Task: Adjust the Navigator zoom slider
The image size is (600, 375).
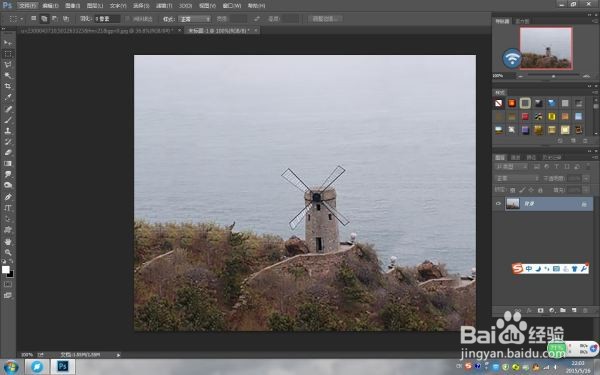Action: click(553, 76)
